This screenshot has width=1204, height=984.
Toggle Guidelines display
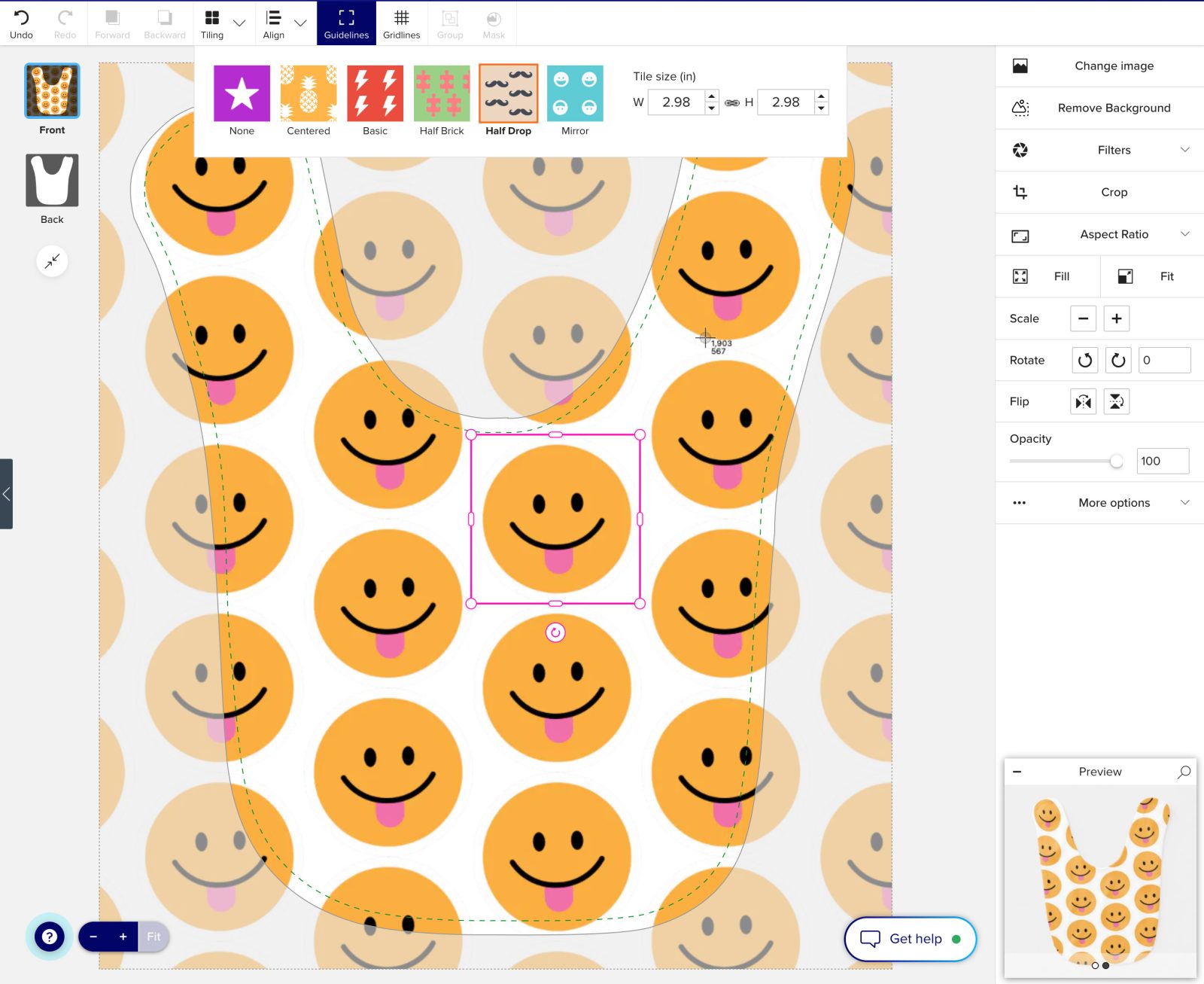click(346, 23)
